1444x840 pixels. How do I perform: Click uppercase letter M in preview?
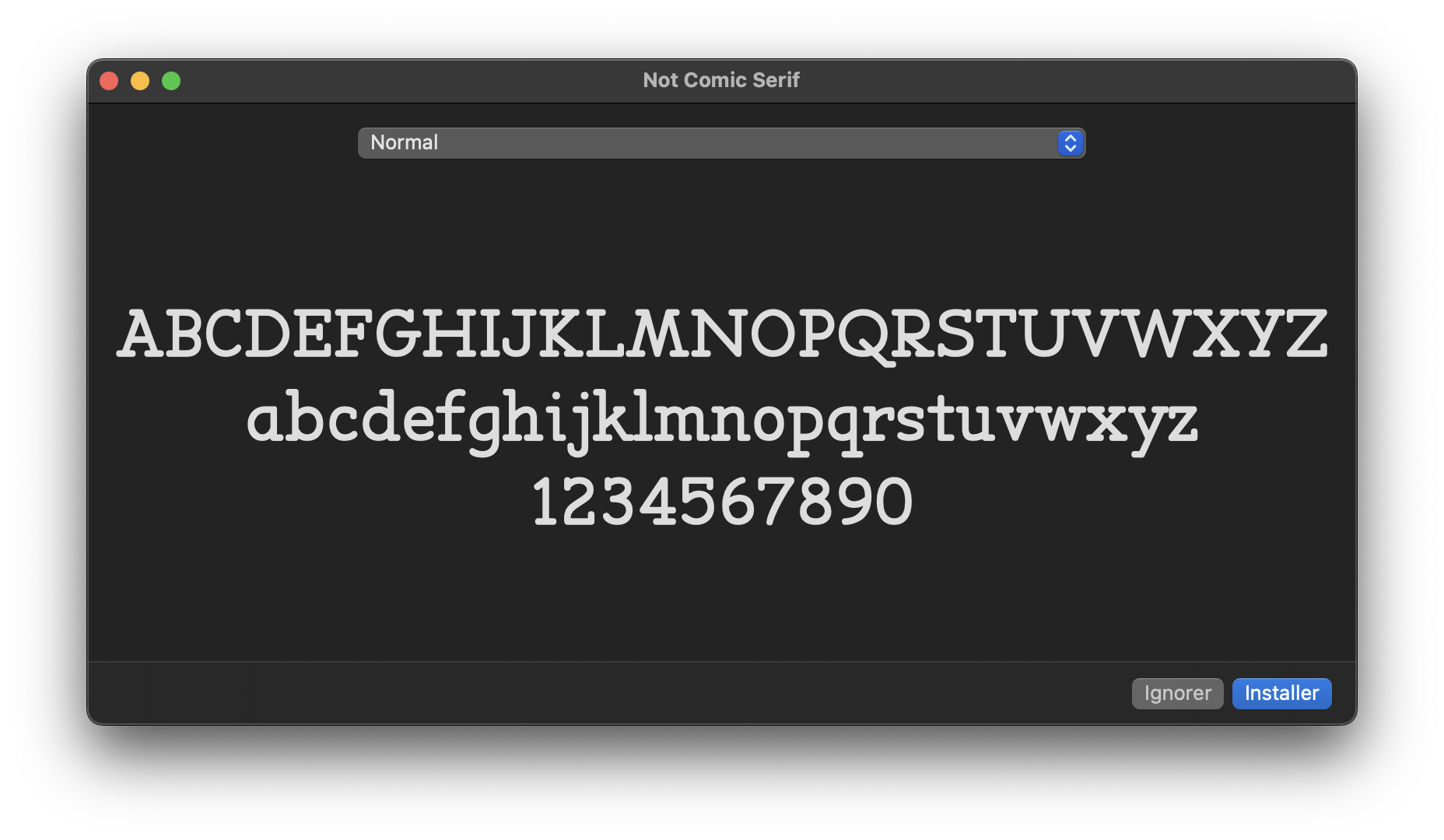point(658,334)
